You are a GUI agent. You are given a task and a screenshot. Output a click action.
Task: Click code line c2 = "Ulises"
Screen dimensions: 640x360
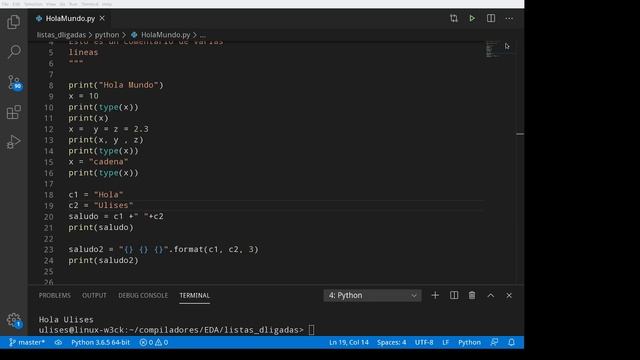[x=101, y=205]
